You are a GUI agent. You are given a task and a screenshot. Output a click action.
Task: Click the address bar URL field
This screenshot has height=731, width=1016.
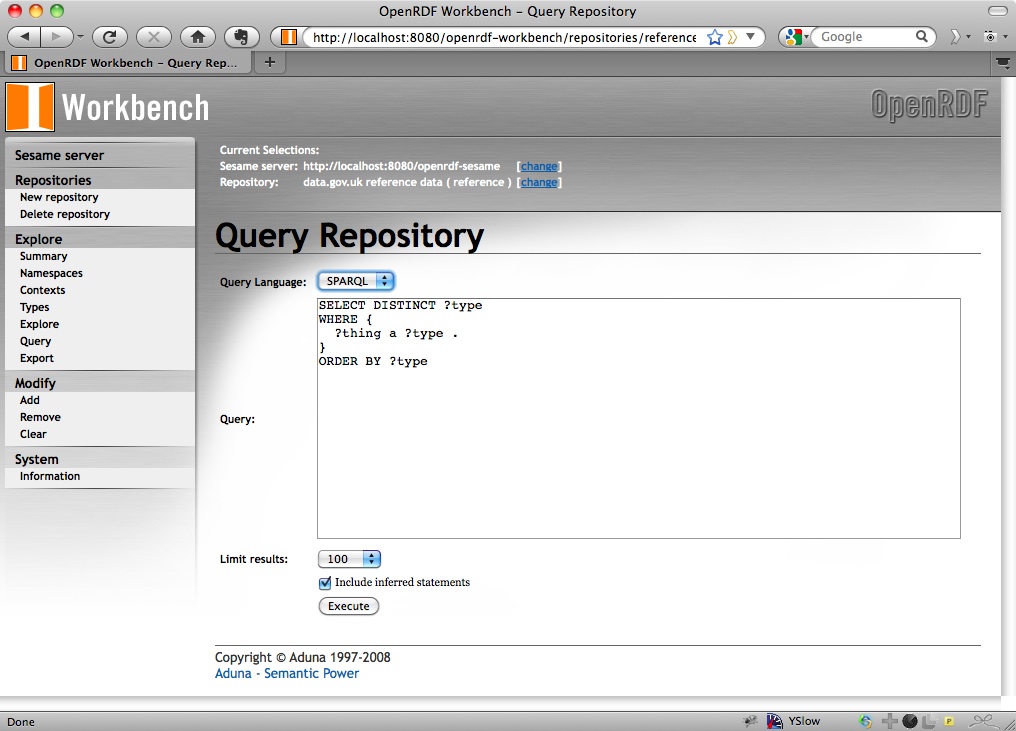[504, 37]
